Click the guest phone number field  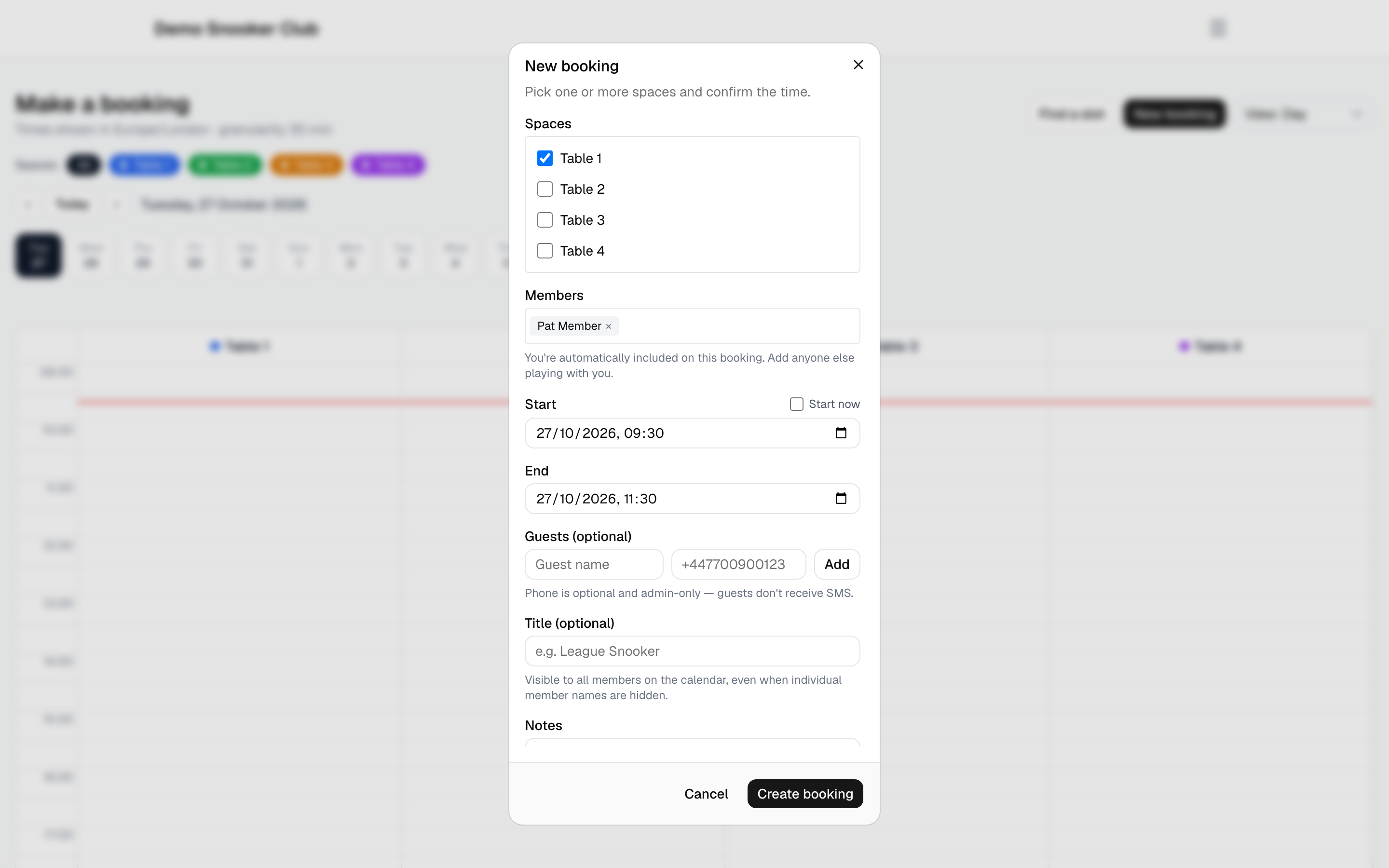[x=739, y=564]
